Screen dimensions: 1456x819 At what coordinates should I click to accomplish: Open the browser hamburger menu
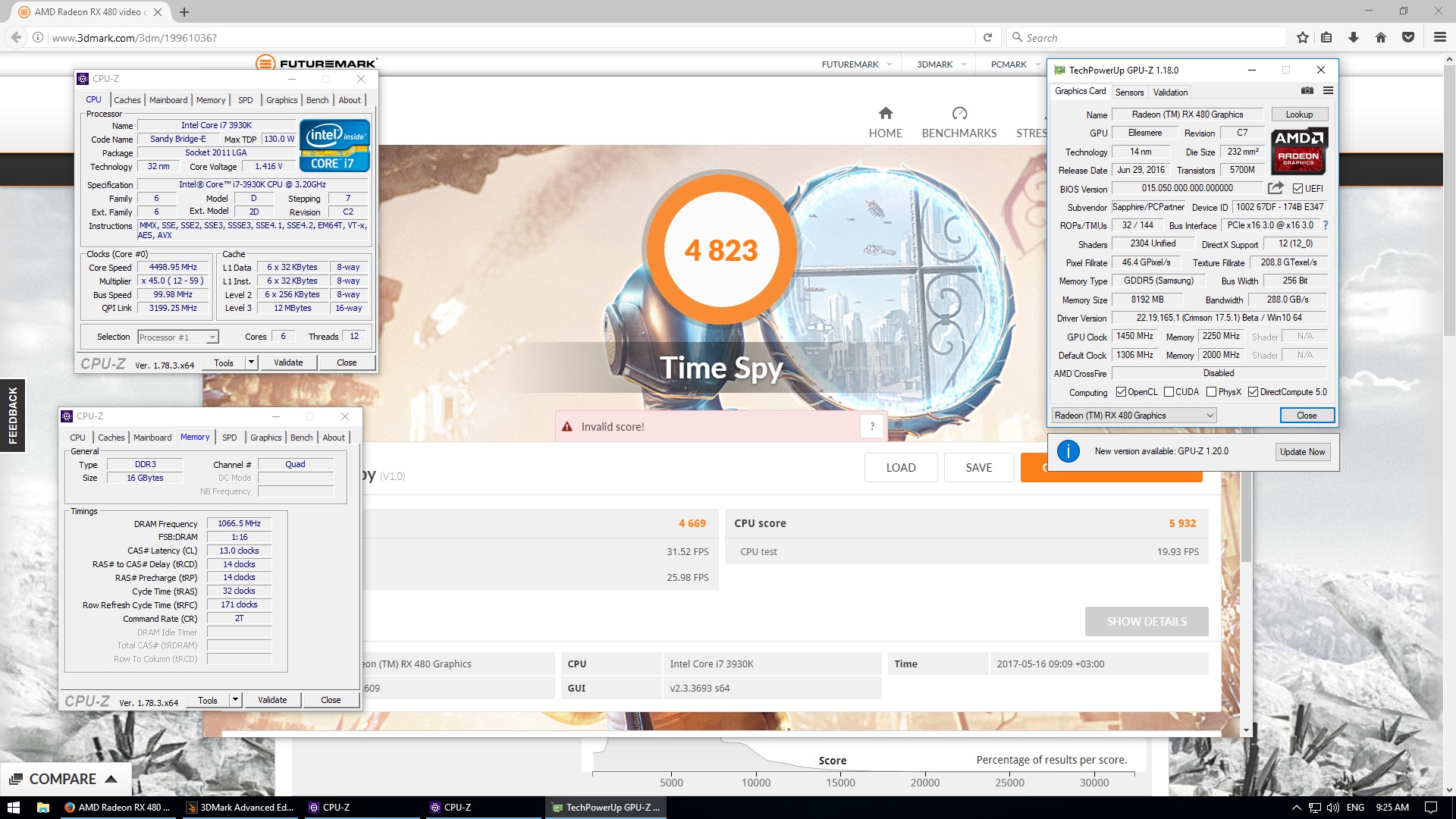[x=1439, y=37]
